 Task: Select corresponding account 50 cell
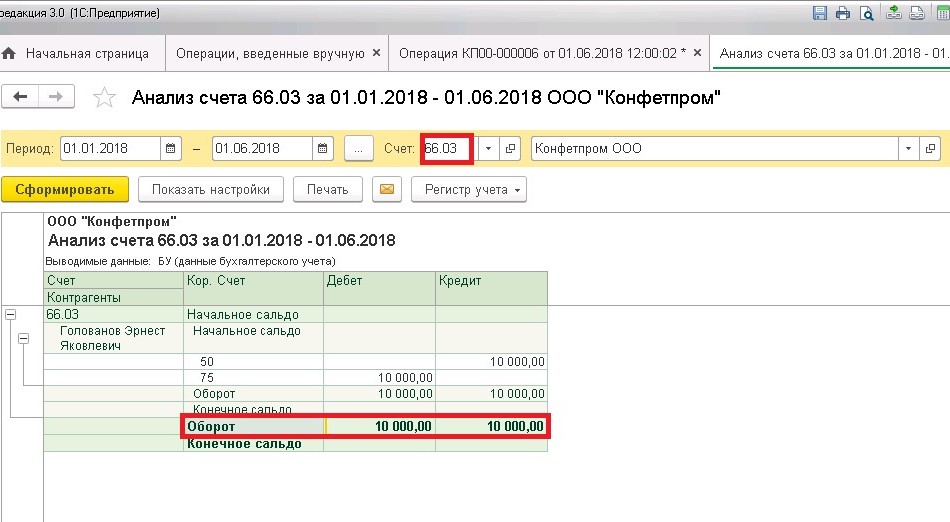(253, 362)
